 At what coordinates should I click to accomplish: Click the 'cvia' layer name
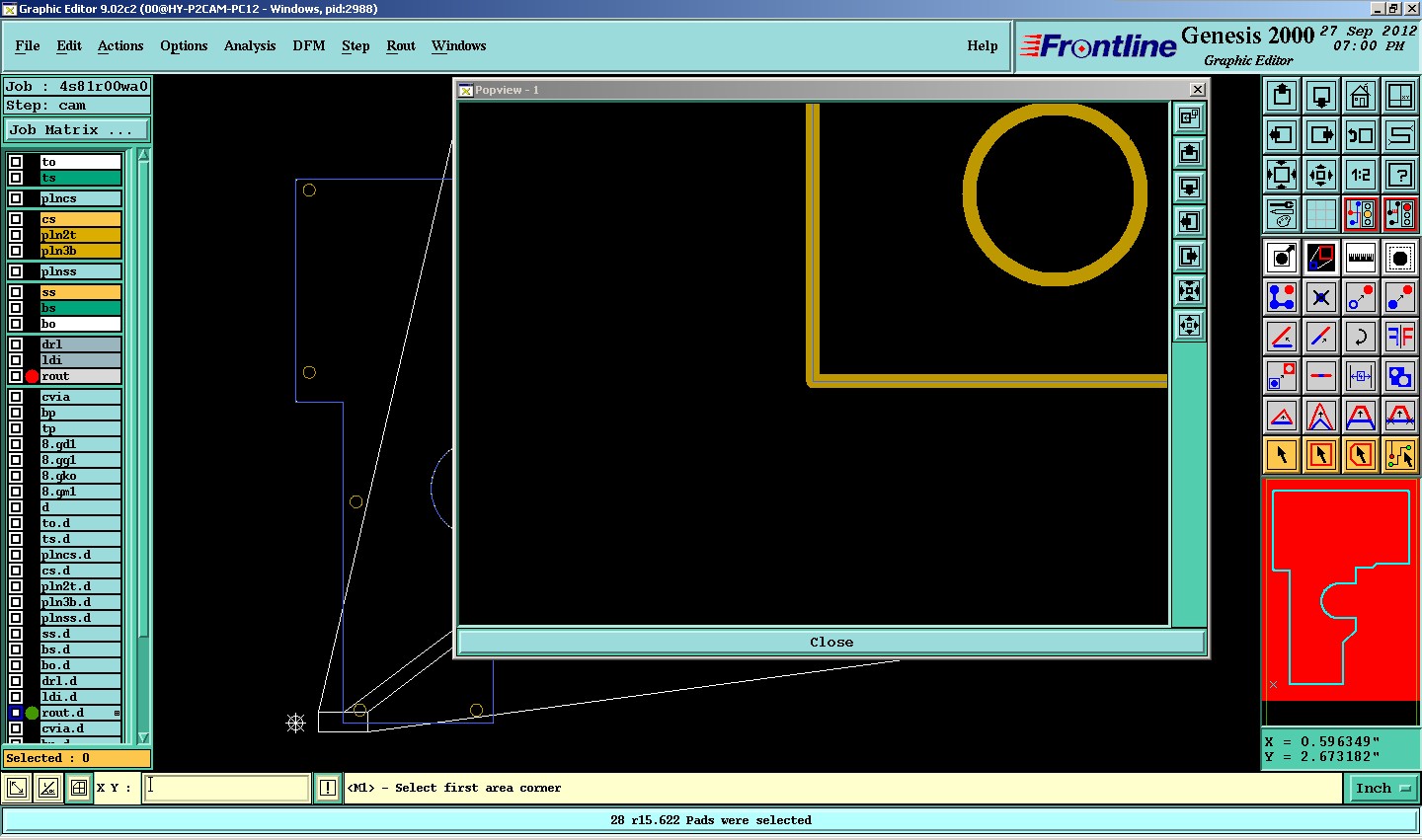click(80, 397)
